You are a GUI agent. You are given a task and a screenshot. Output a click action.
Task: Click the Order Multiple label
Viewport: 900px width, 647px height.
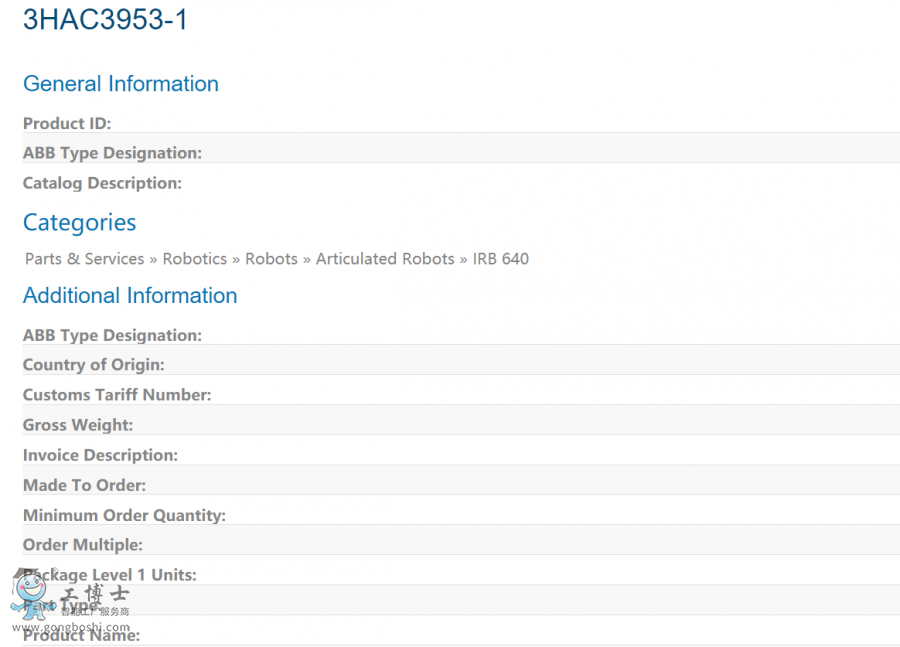point(83,545)
